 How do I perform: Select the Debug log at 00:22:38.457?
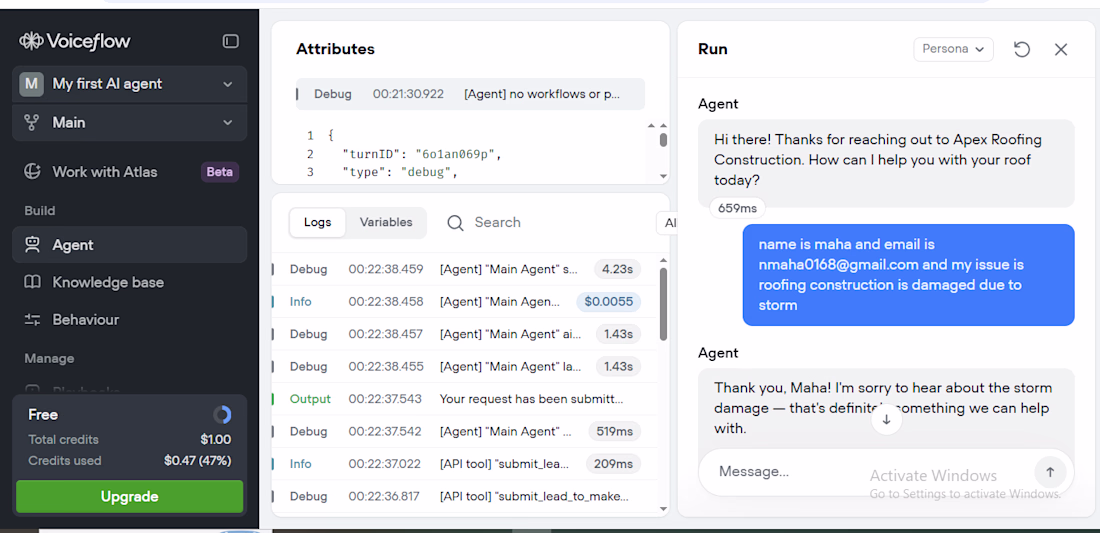click(x=465, y=335)
